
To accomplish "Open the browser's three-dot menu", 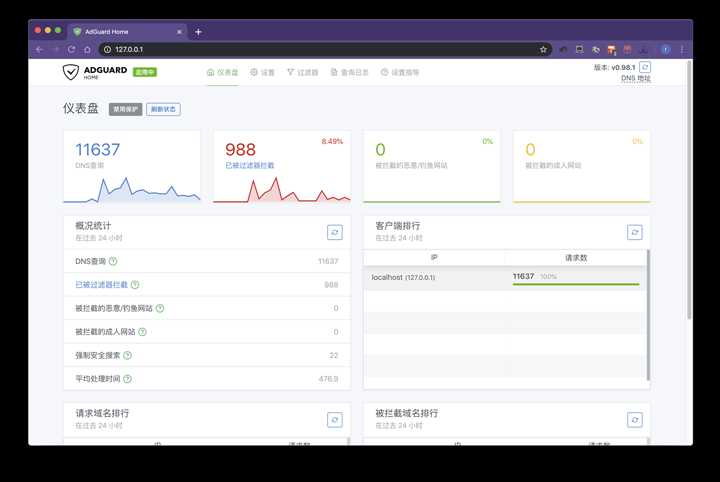I will pos(682,50).
